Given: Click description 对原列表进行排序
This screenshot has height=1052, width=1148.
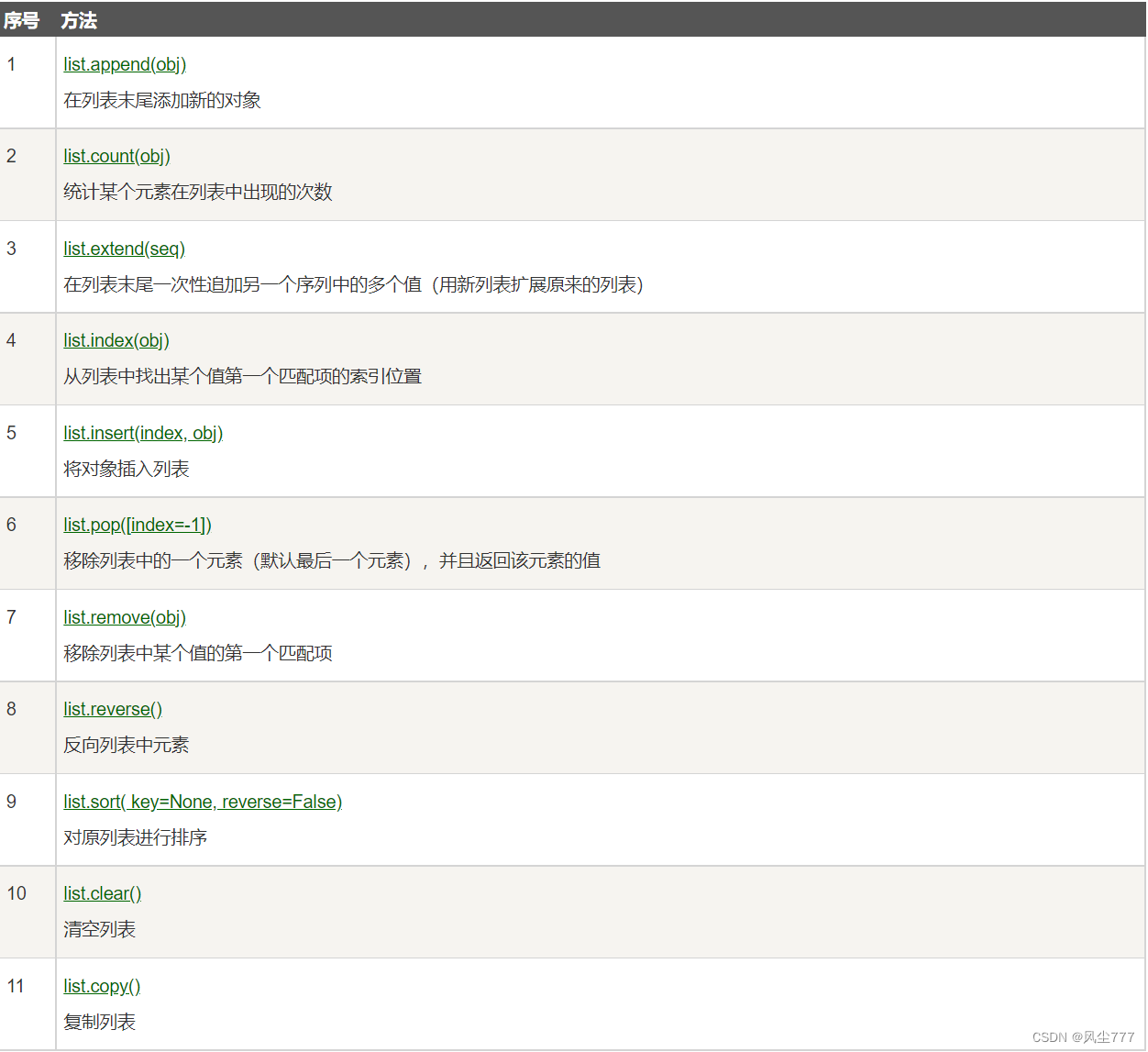Looking at the screenshot, I should [x=136, y=837].
